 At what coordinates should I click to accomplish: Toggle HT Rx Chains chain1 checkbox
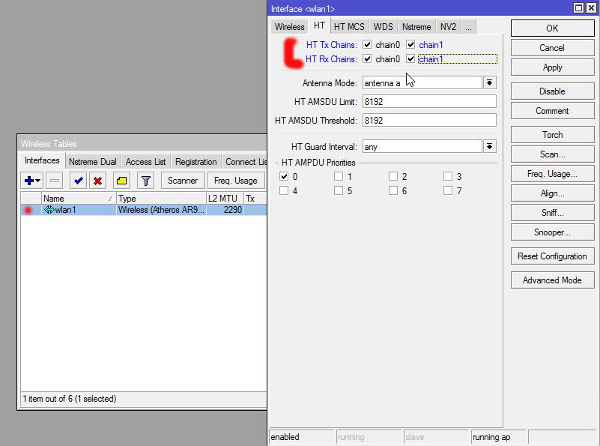pos(411,59)
